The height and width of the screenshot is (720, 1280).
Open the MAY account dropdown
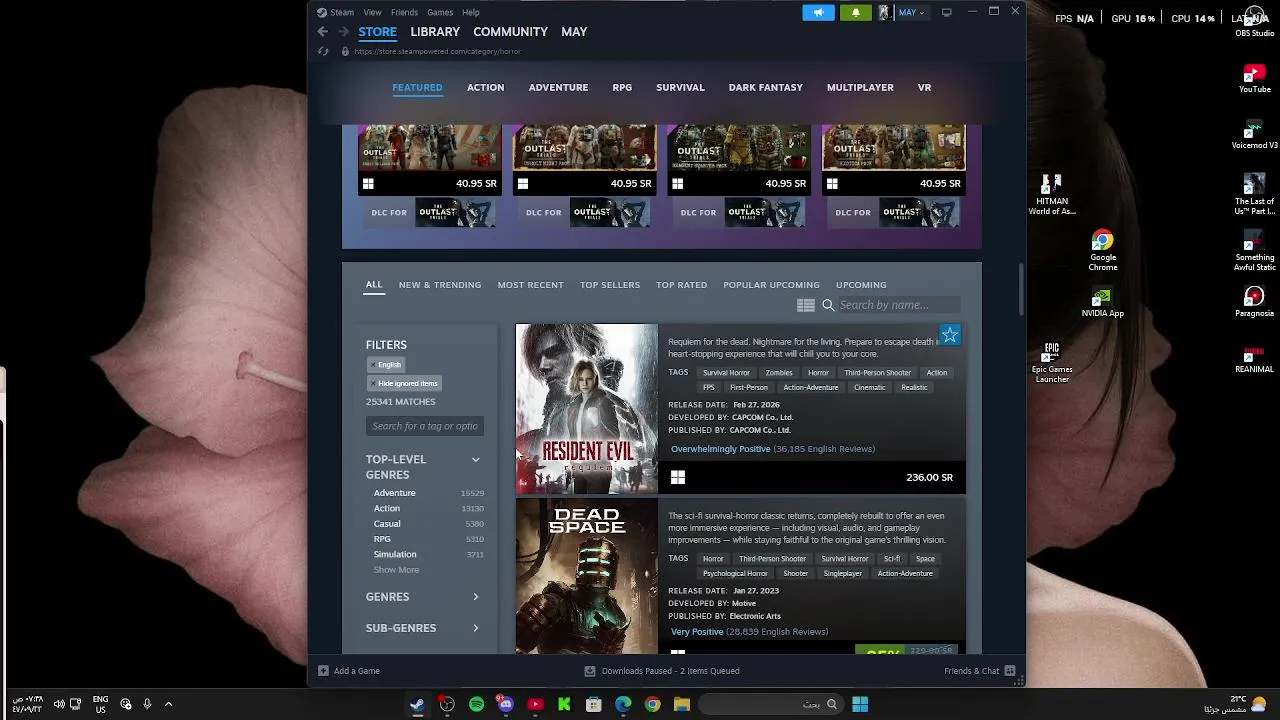coord(911,12)
